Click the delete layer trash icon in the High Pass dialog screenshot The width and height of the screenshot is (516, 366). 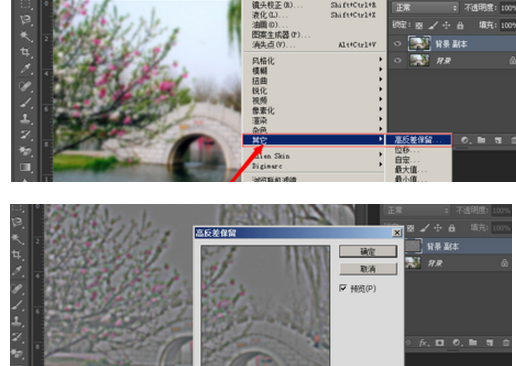pyautogui.click(x=506, y=342)
